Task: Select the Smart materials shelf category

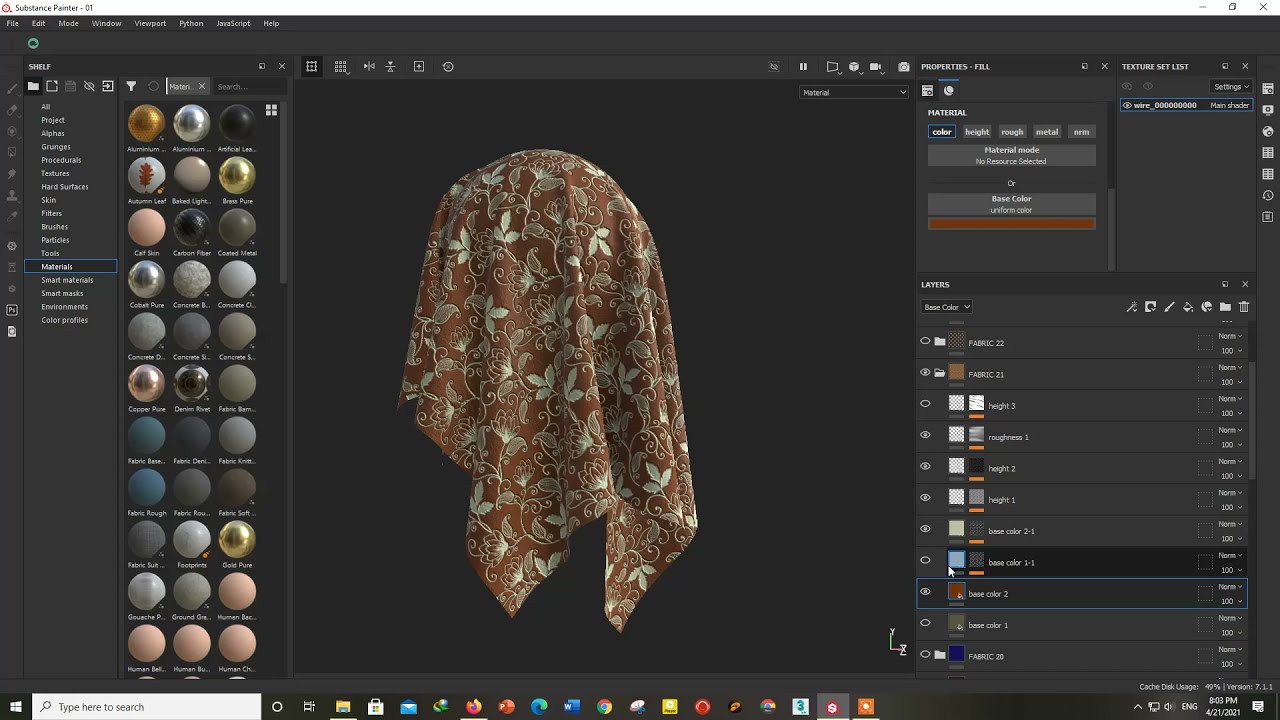Action: click(67, 280)
